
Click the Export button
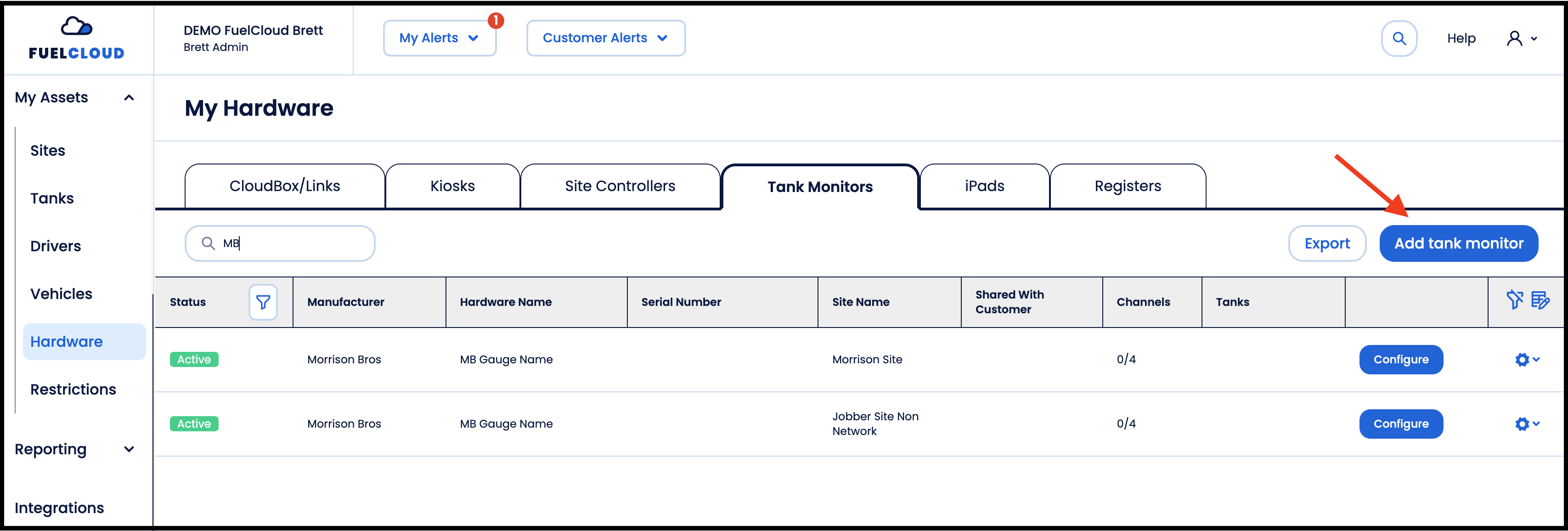1327,243
